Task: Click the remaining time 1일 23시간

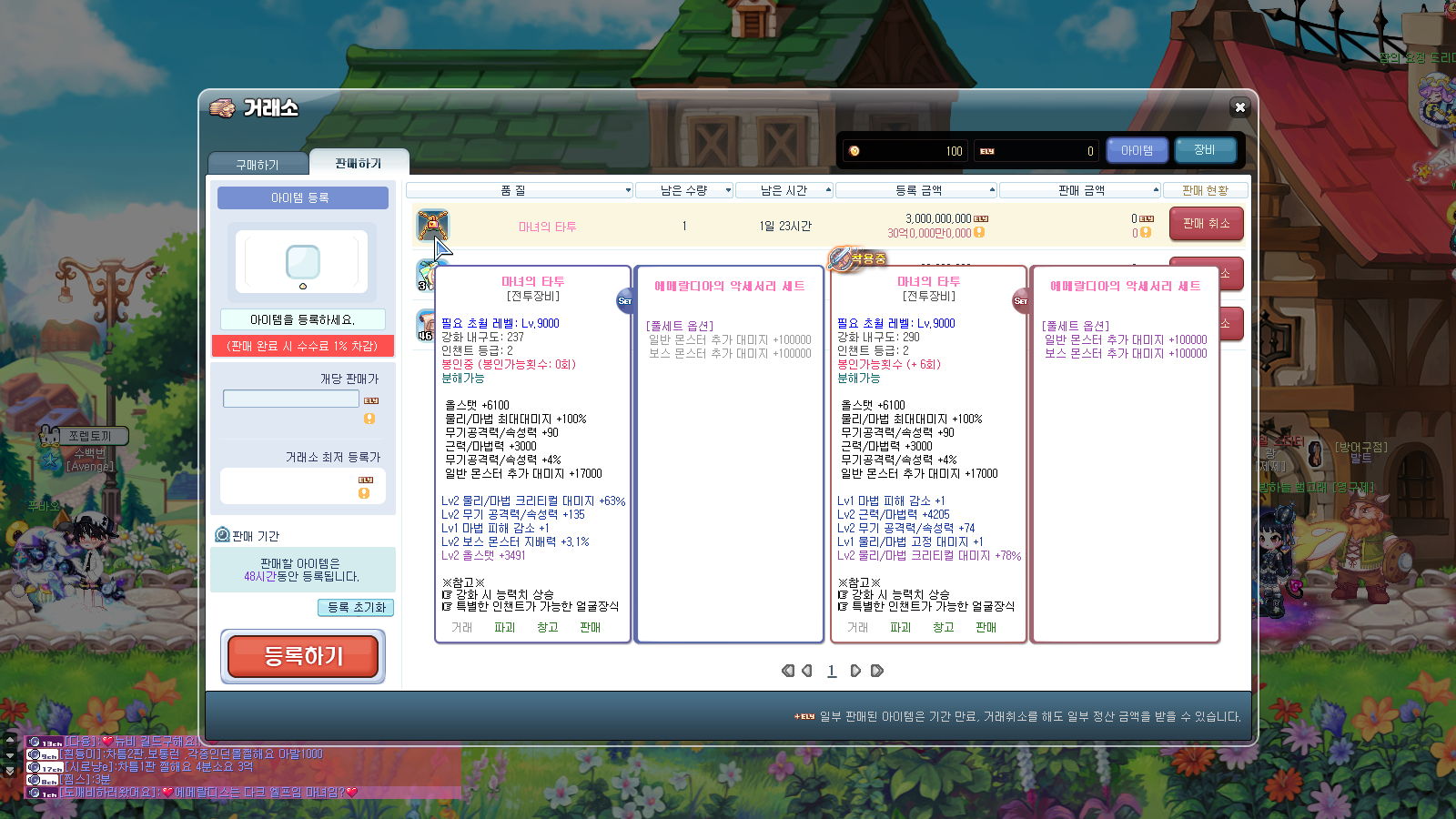Action: [x=785, y=226]
